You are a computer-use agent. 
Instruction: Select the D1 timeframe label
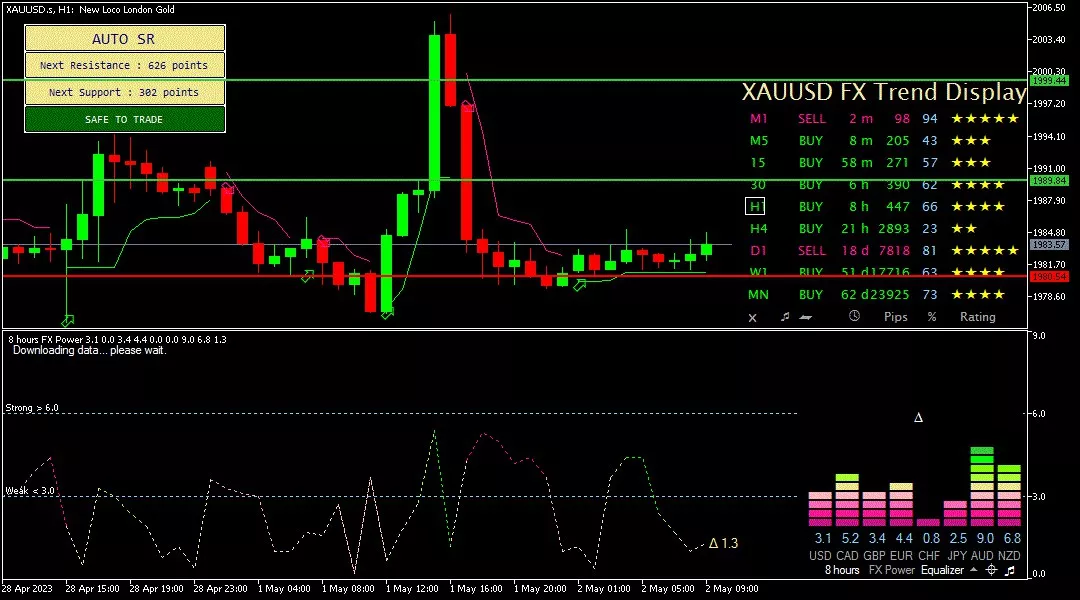pyautogui.click(x=758, y=251)
